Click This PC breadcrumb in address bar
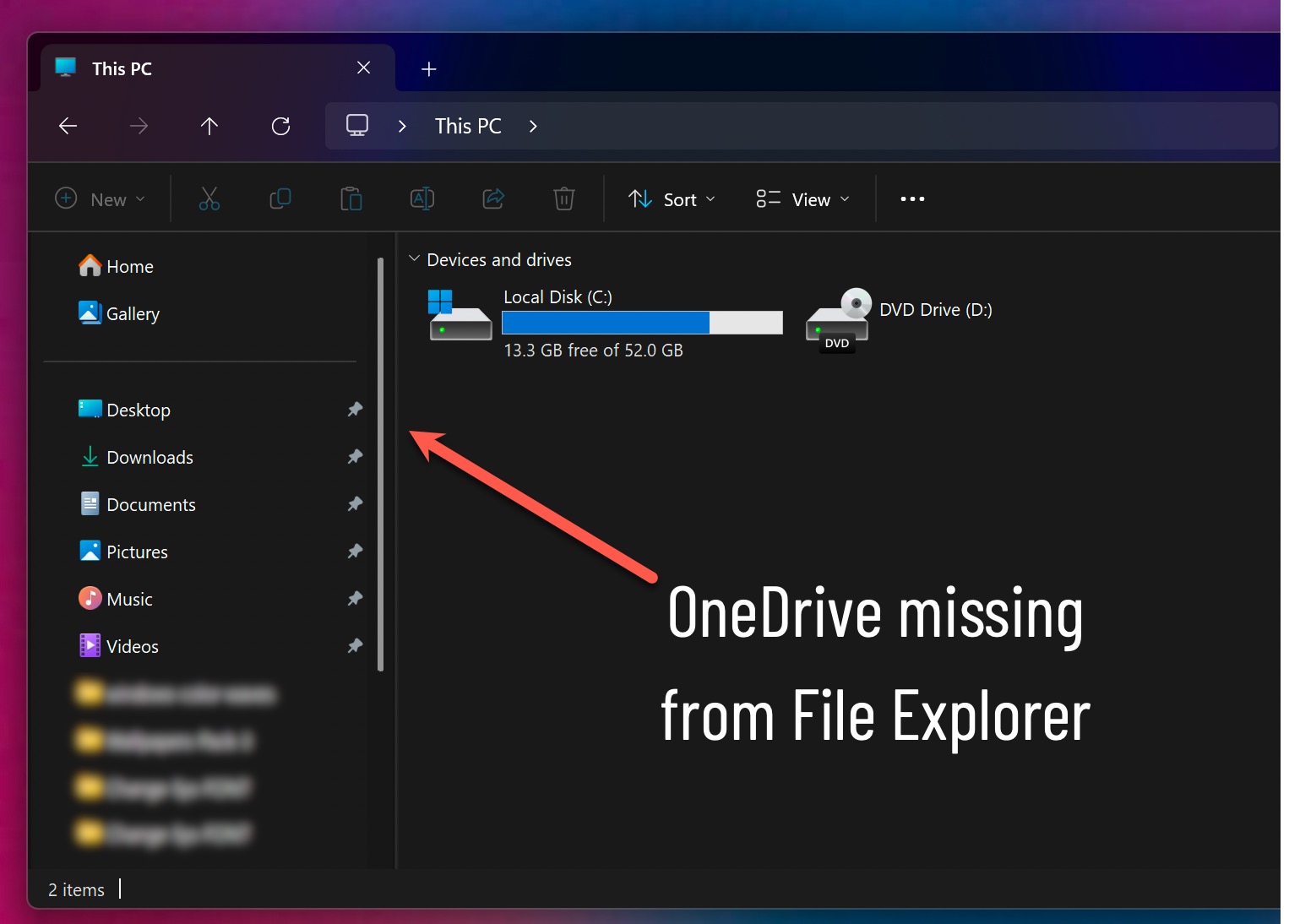1289x924 pixels. (468, 127)
